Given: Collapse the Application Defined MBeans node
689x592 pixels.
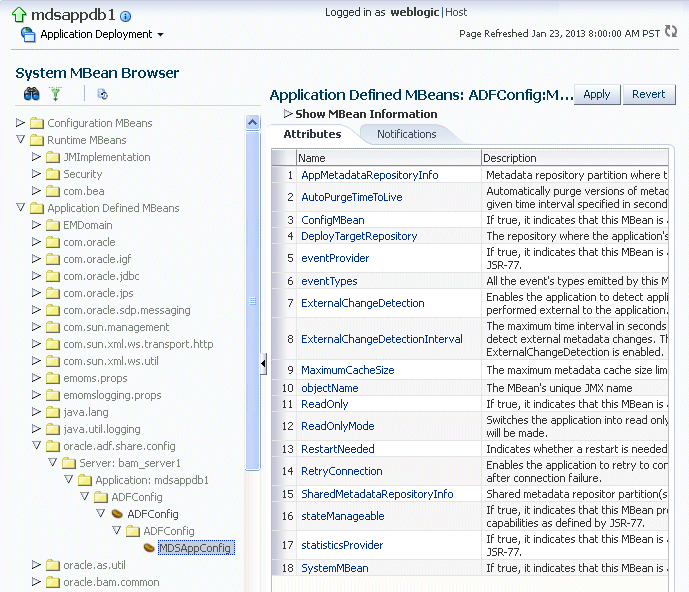Looking at the screenshot, I should 20,207.
